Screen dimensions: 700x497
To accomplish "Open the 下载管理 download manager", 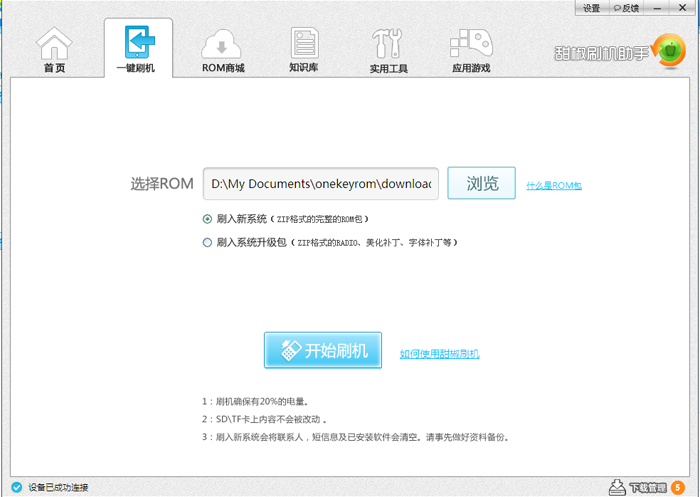I will 648,487.
